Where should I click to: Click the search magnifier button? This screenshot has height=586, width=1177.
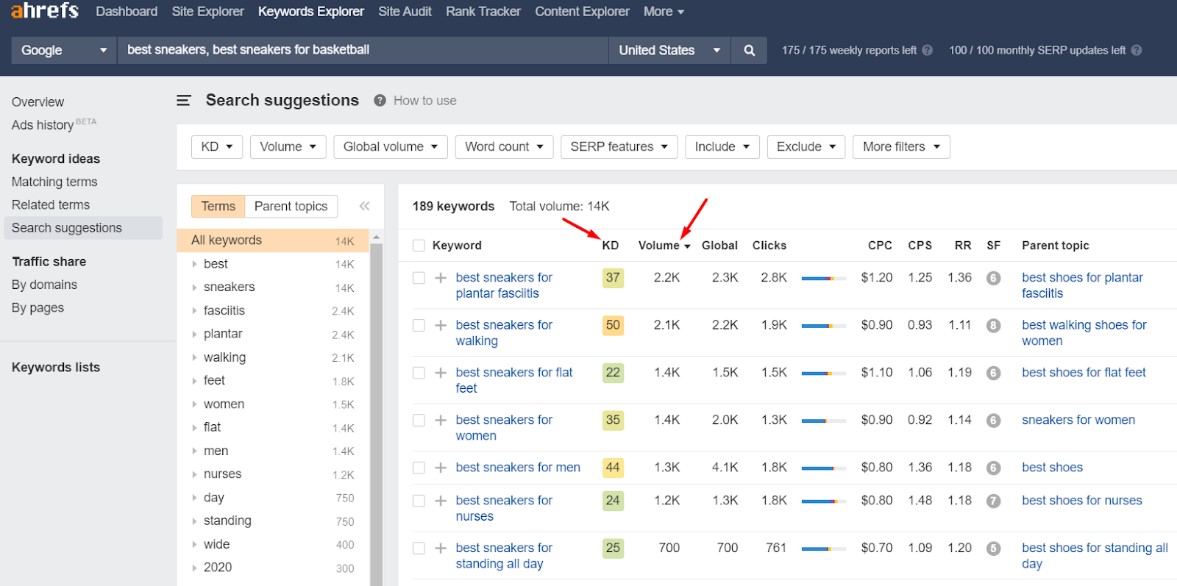tap(749, 50)
